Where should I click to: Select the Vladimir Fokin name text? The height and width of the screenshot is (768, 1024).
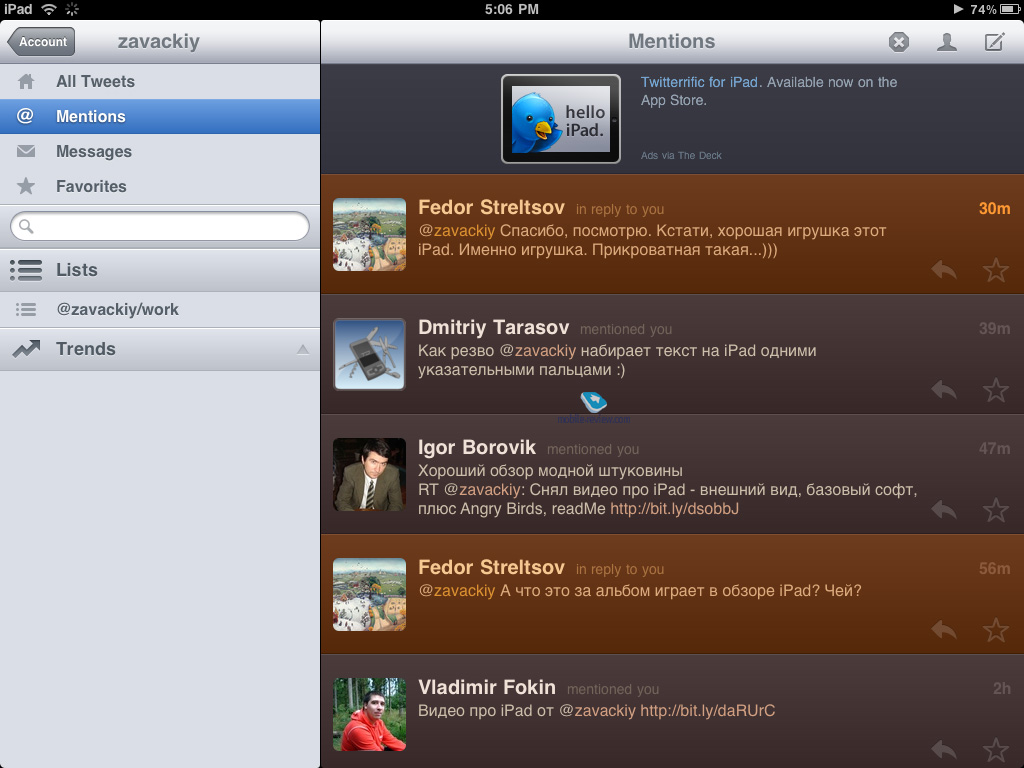(x=487, y=687)
